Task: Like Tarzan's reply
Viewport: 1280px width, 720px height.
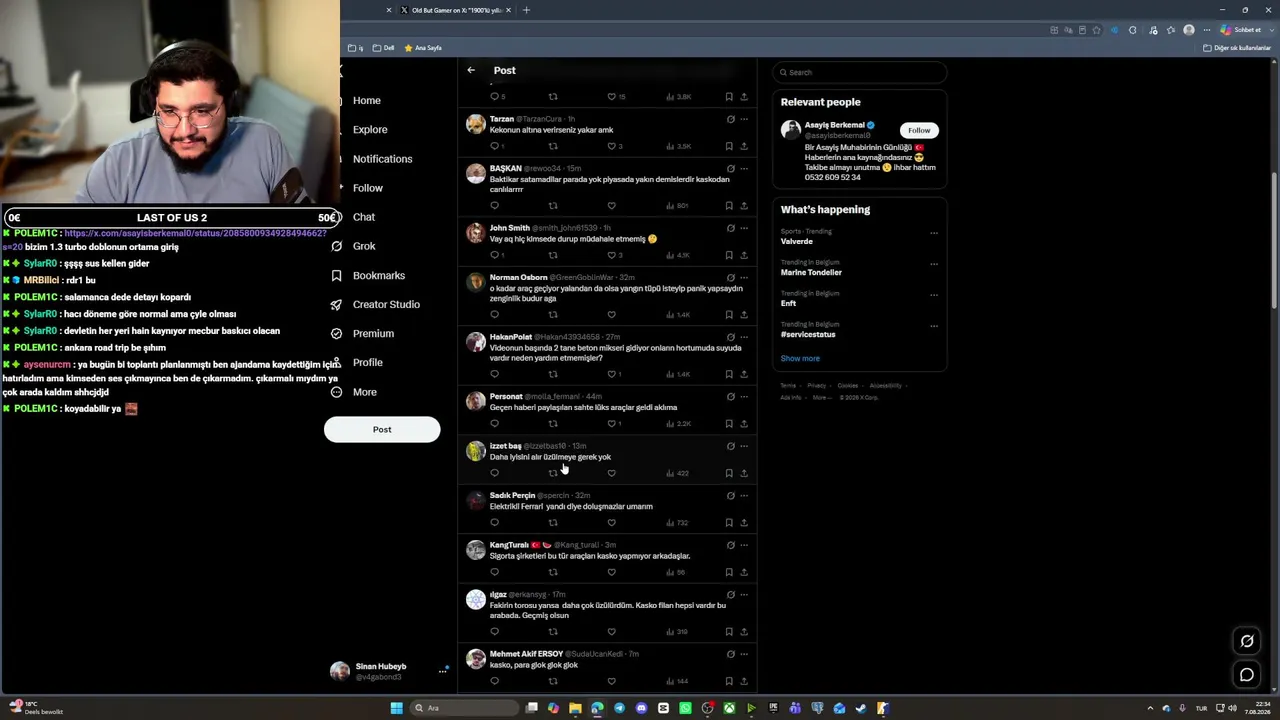Action: 611,146
